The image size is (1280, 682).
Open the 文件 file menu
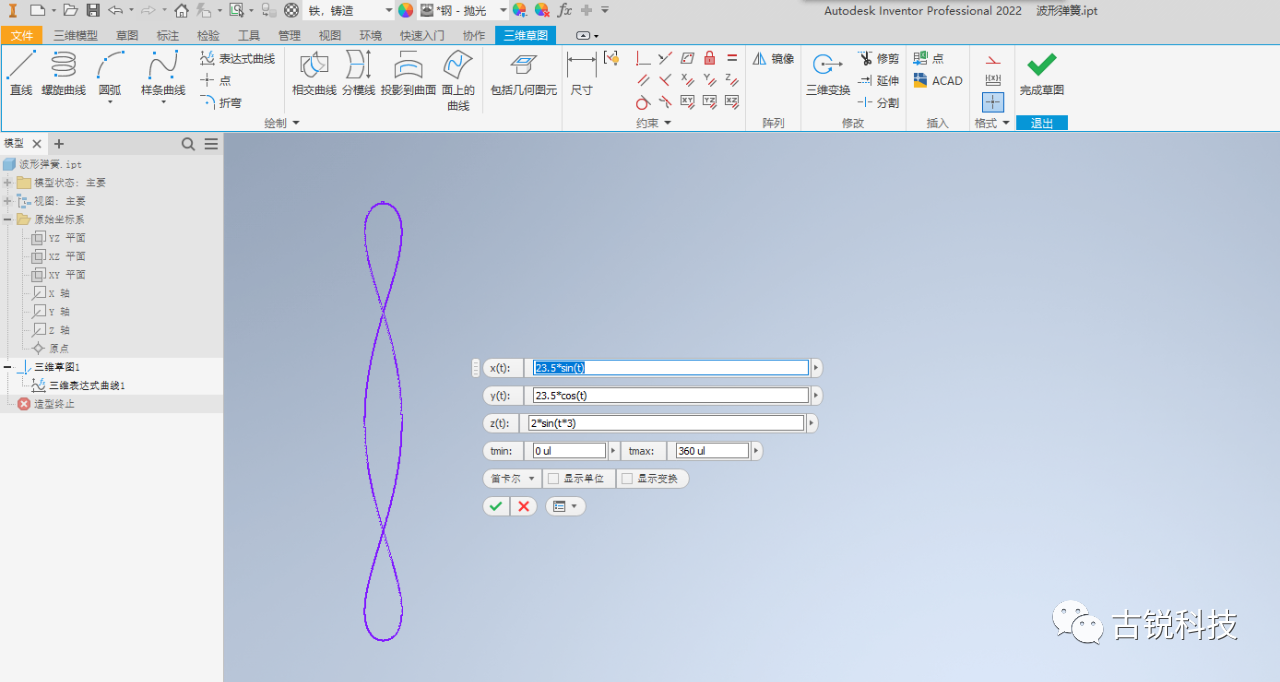pos(22,35)
